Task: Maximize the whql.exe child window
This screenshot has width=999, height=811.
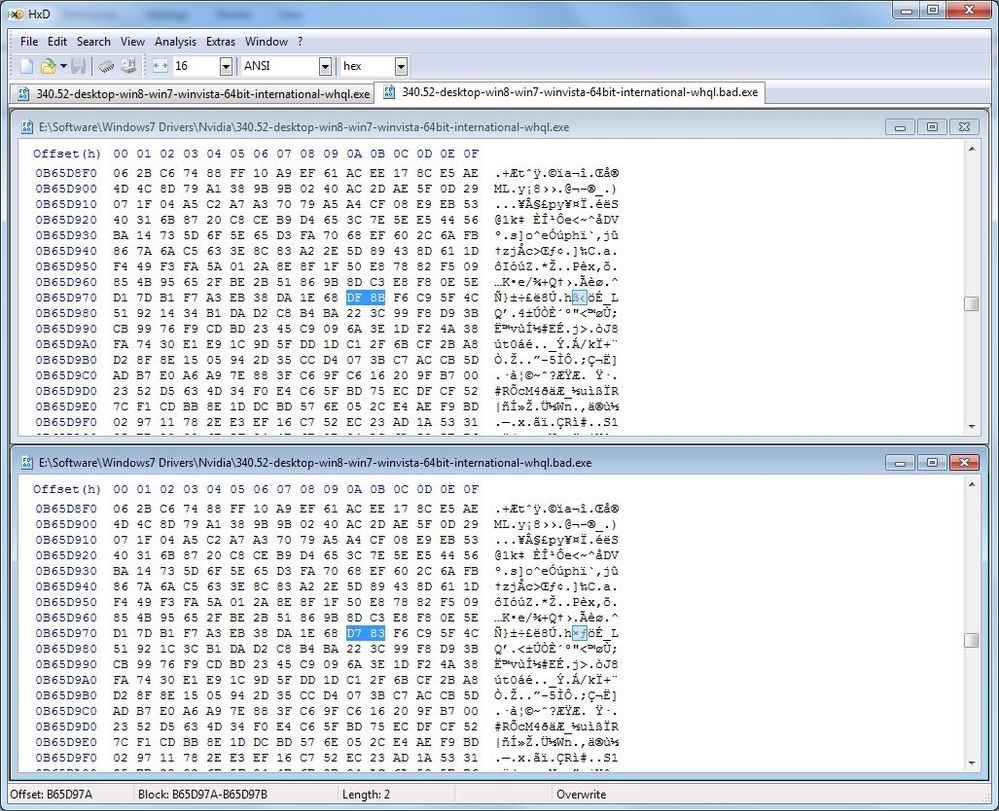Action: pyautogui.click(x=931, y=127)
